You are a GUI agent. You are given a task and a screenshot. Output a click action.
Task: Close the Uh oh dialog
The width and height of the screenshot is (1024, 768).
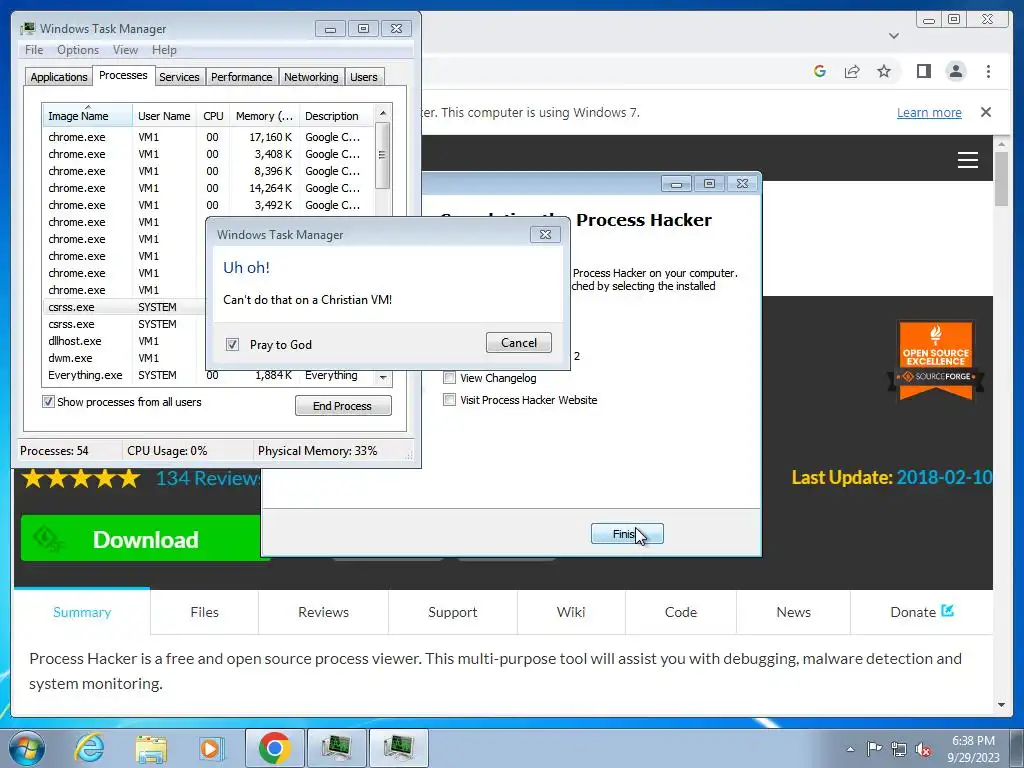tap(545, 234)
